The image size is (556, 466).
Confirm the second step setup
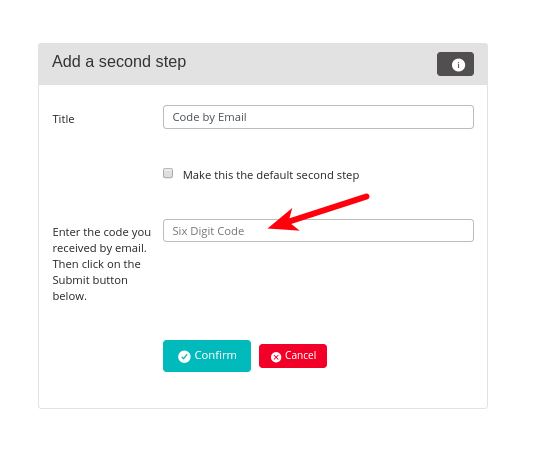coord(207,356)
